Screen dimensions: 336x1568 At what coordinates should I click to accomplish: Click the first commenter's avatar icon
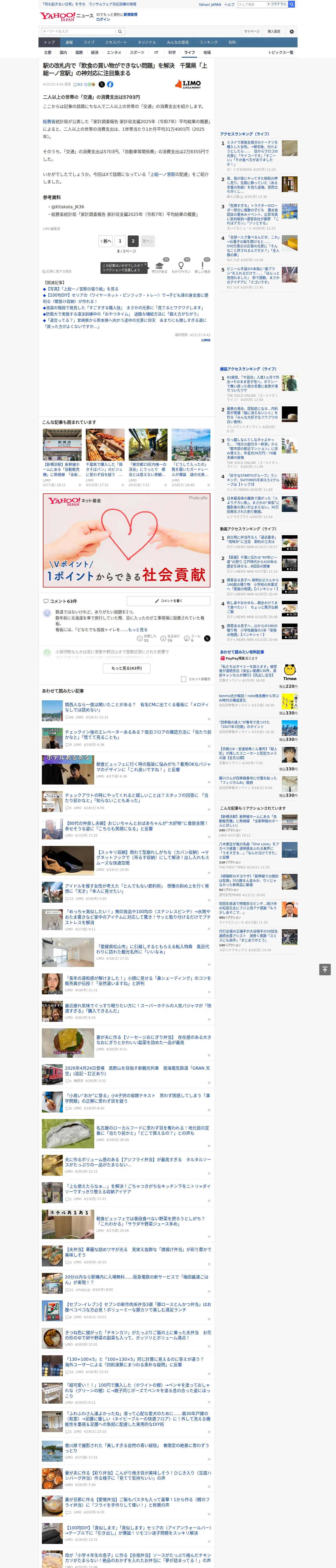point(47,614)
